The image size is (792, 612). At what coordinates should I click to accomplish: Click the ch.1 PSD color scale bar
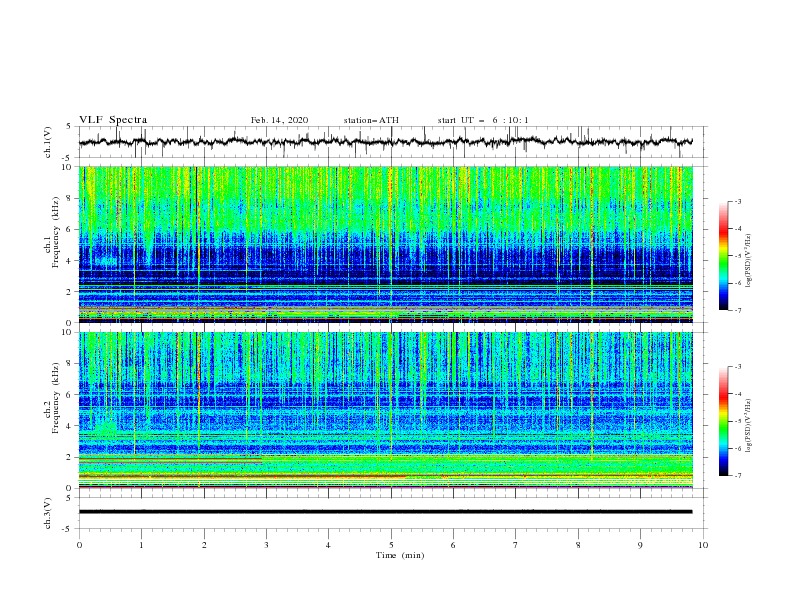click(x=723, y=256)
